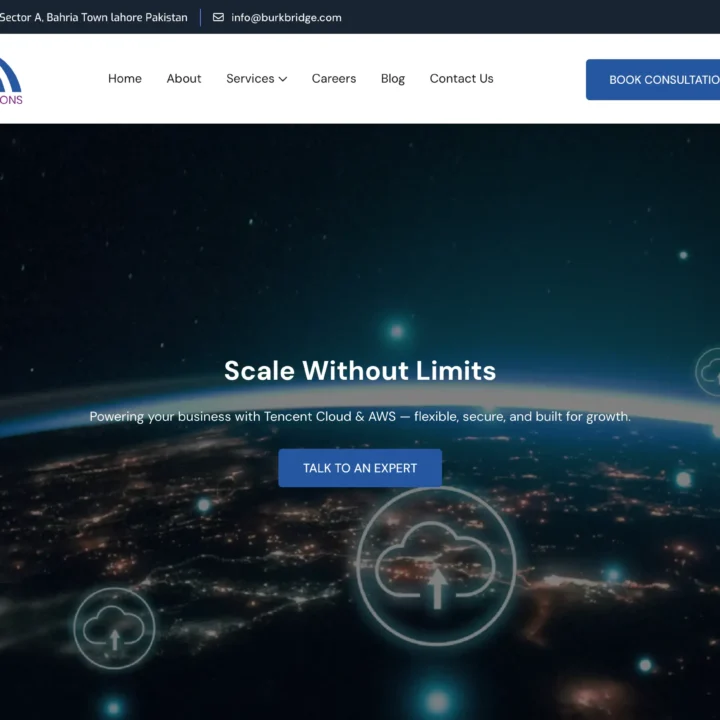Open the Home page from navigation
The image size is (720, 720).
click(x=125, y=79)
